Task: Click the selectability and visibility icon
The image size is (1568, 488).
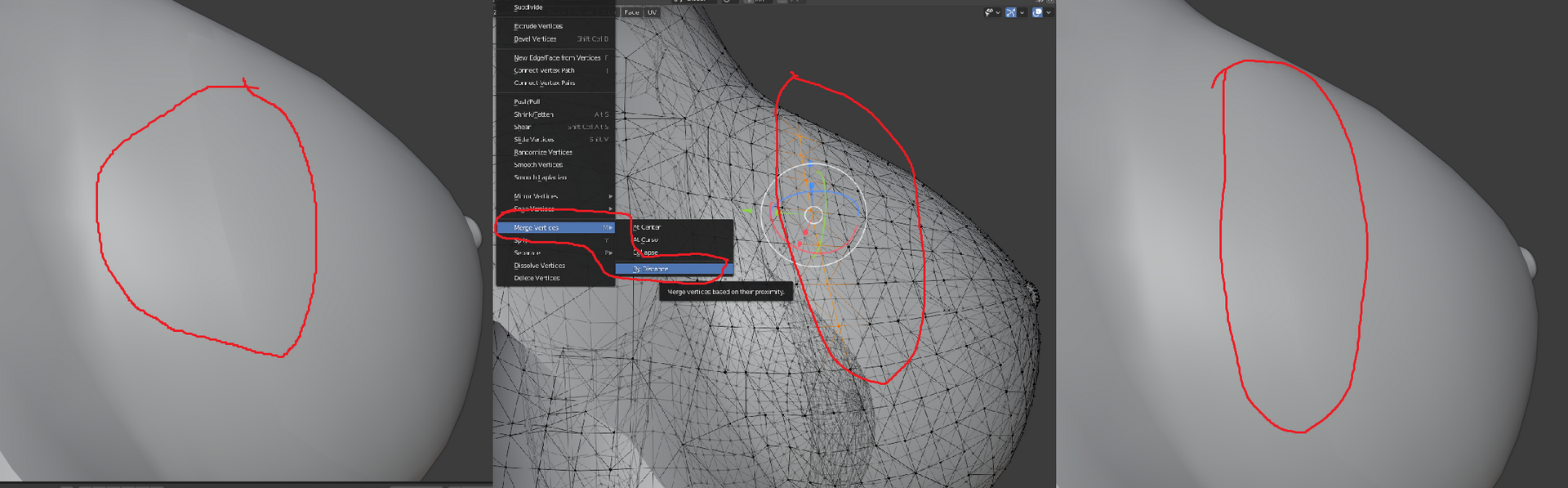Action: click(x=989, y=12)
